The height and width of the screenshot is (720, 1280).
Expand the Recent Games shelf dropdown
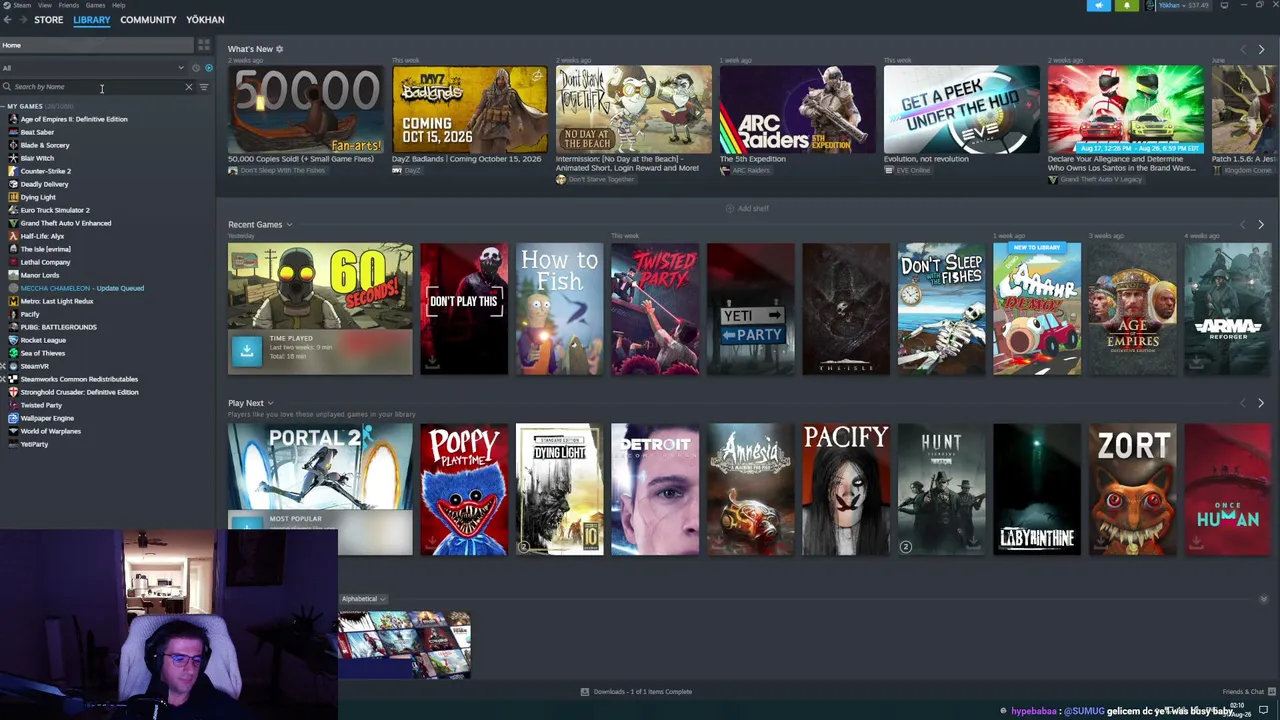[x=289, y=225]
